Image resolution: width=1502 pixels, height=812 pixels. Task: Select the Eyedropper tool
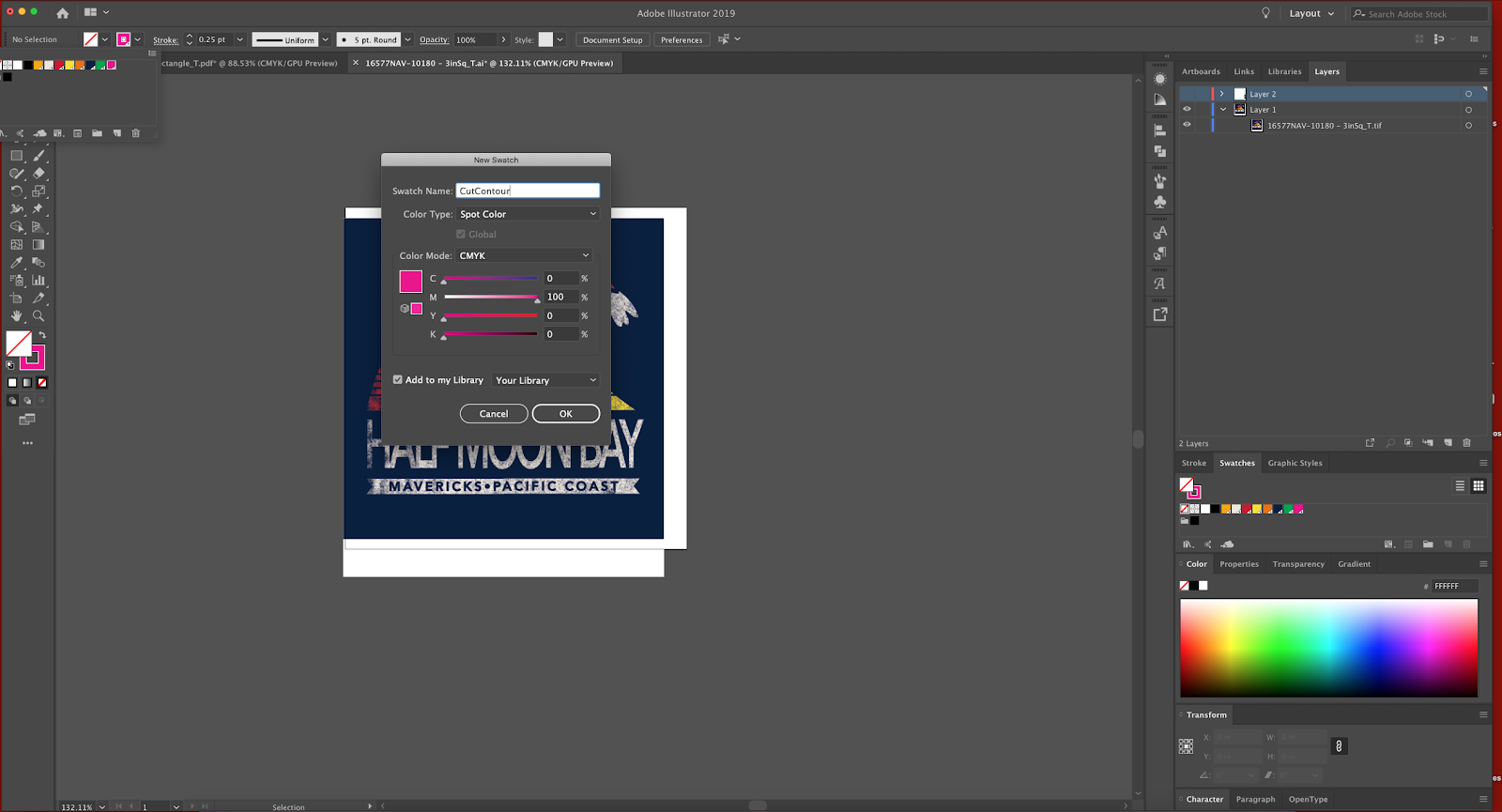click(17, 263)
